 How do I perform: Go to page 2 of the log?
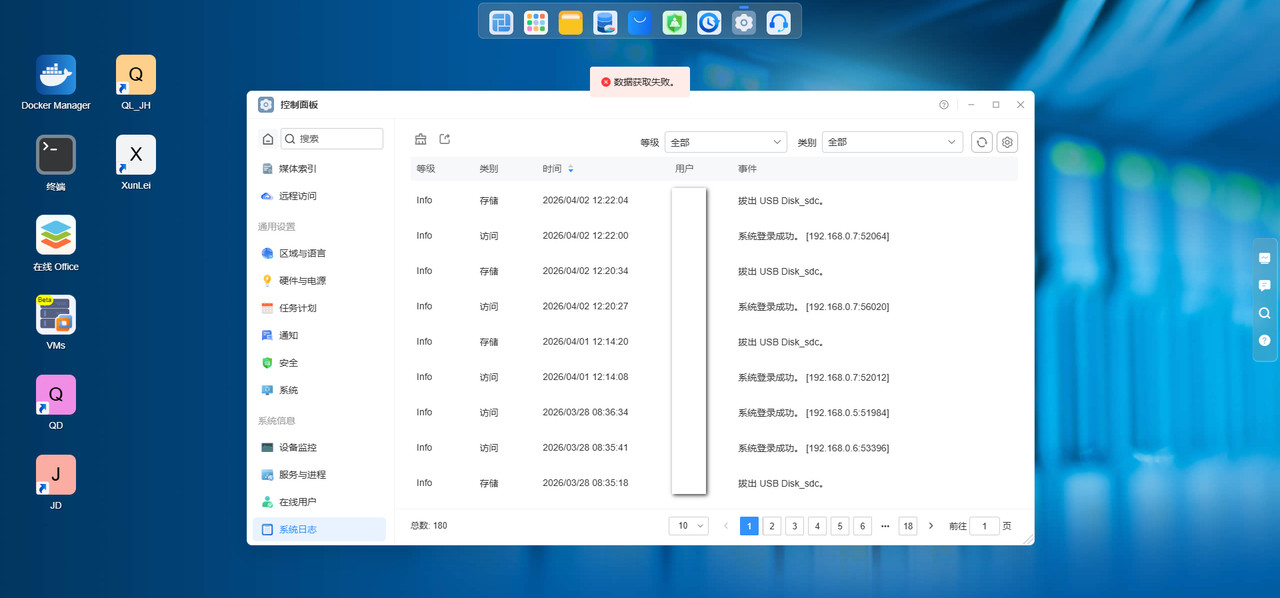tap(772, 526)
